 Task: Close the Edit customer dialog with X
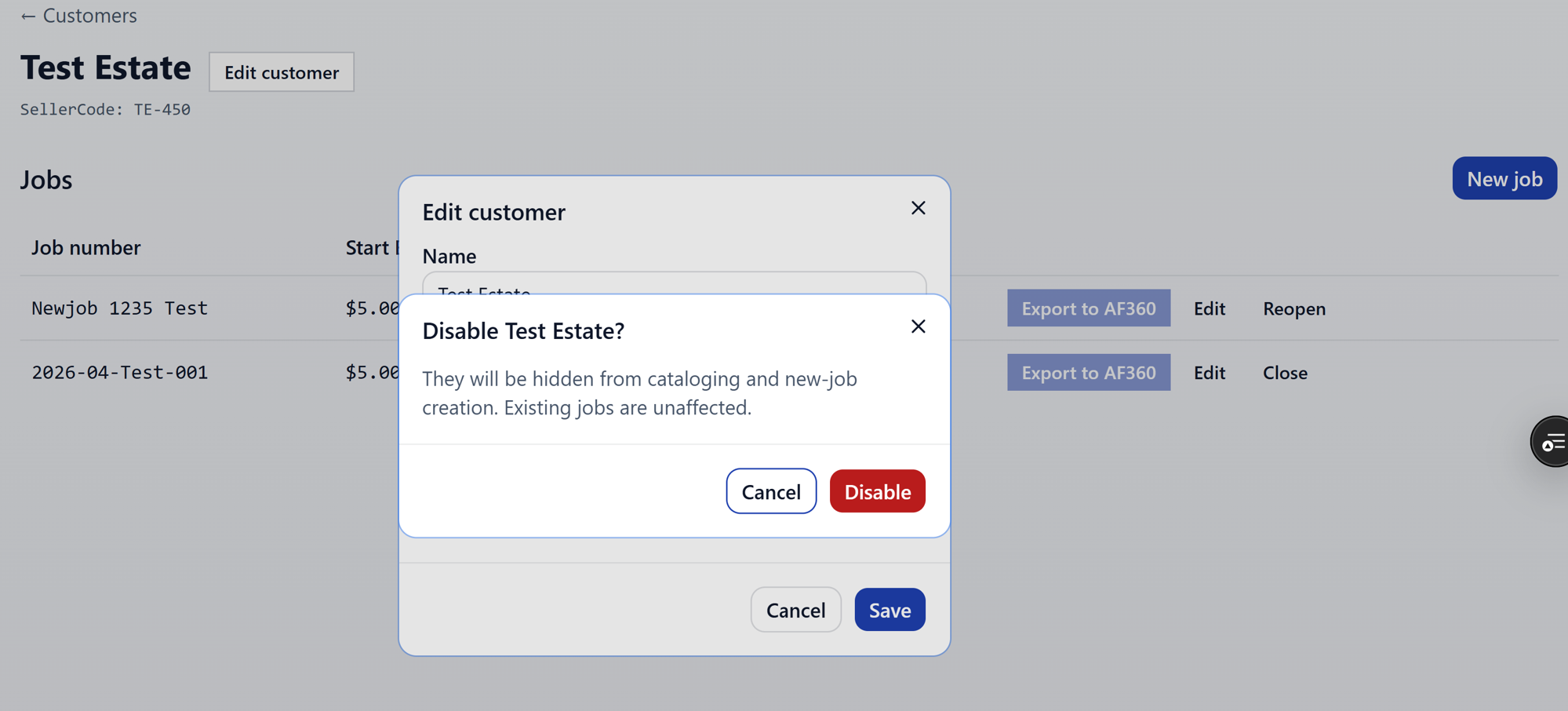pyautogui.click(x=918, y=208)
